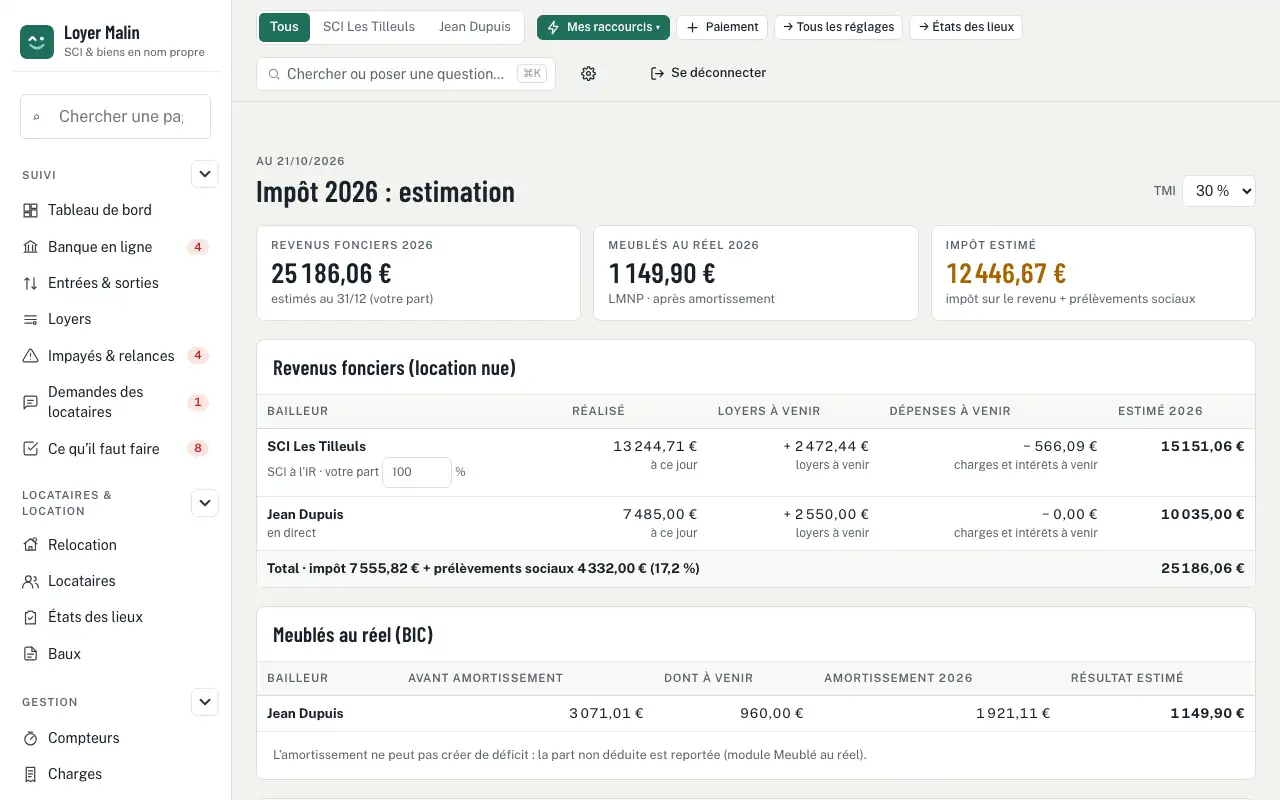Click the magnifier icon in top search bar
The height and width of the screenshot is (800, 1280).
(x=273, y=74)
